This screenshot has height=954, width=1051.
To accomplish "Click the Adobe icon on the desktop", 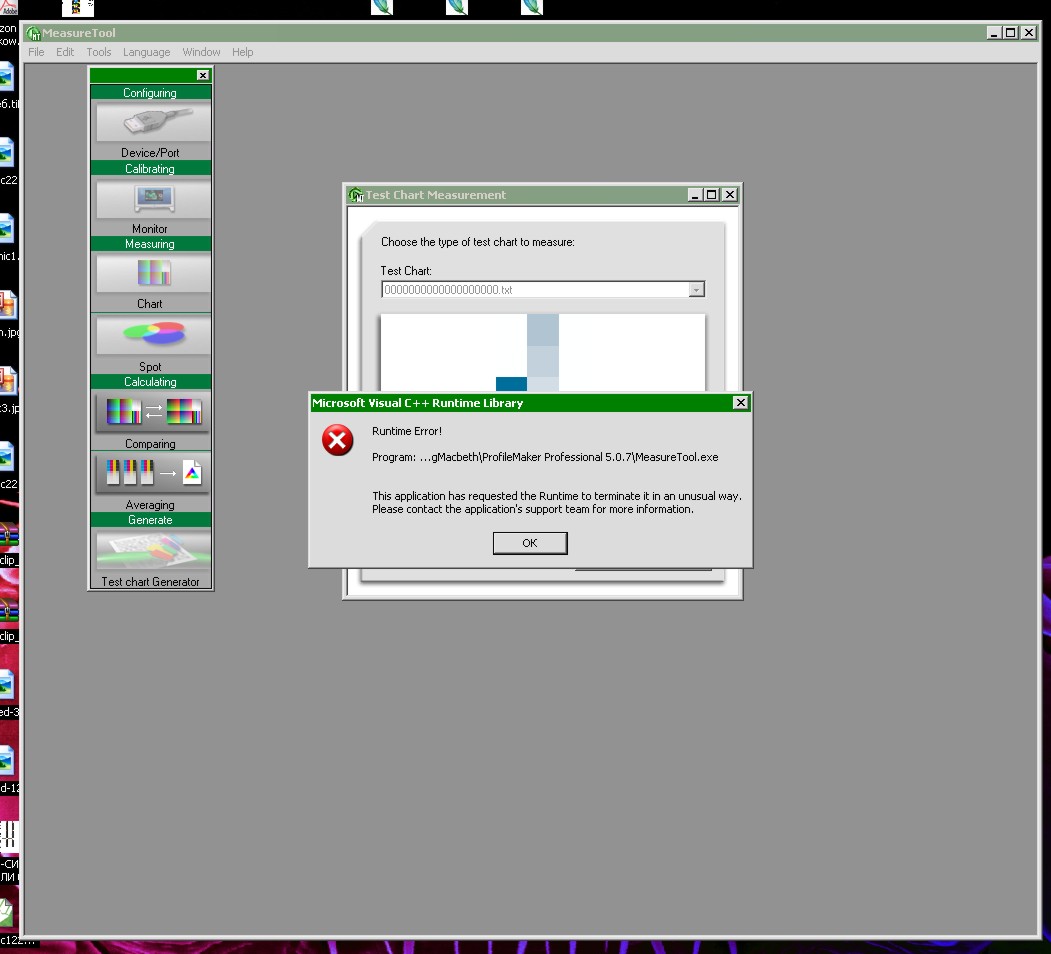I will (x=9, y=8).
